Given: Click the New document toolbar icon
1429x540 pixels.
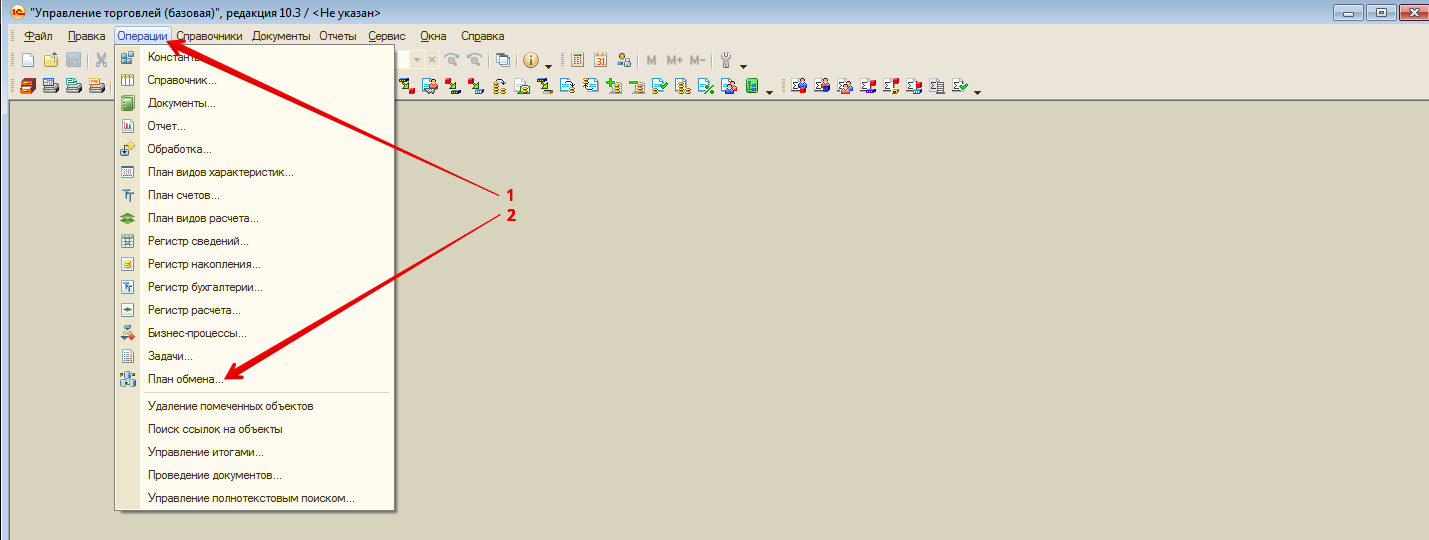Looking at the screenshot, I should pos(28,60).
